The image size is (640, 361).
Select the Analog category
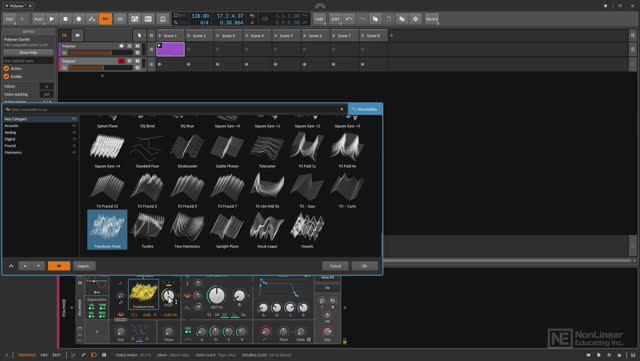pyautogui.click(x=40, y=132)
